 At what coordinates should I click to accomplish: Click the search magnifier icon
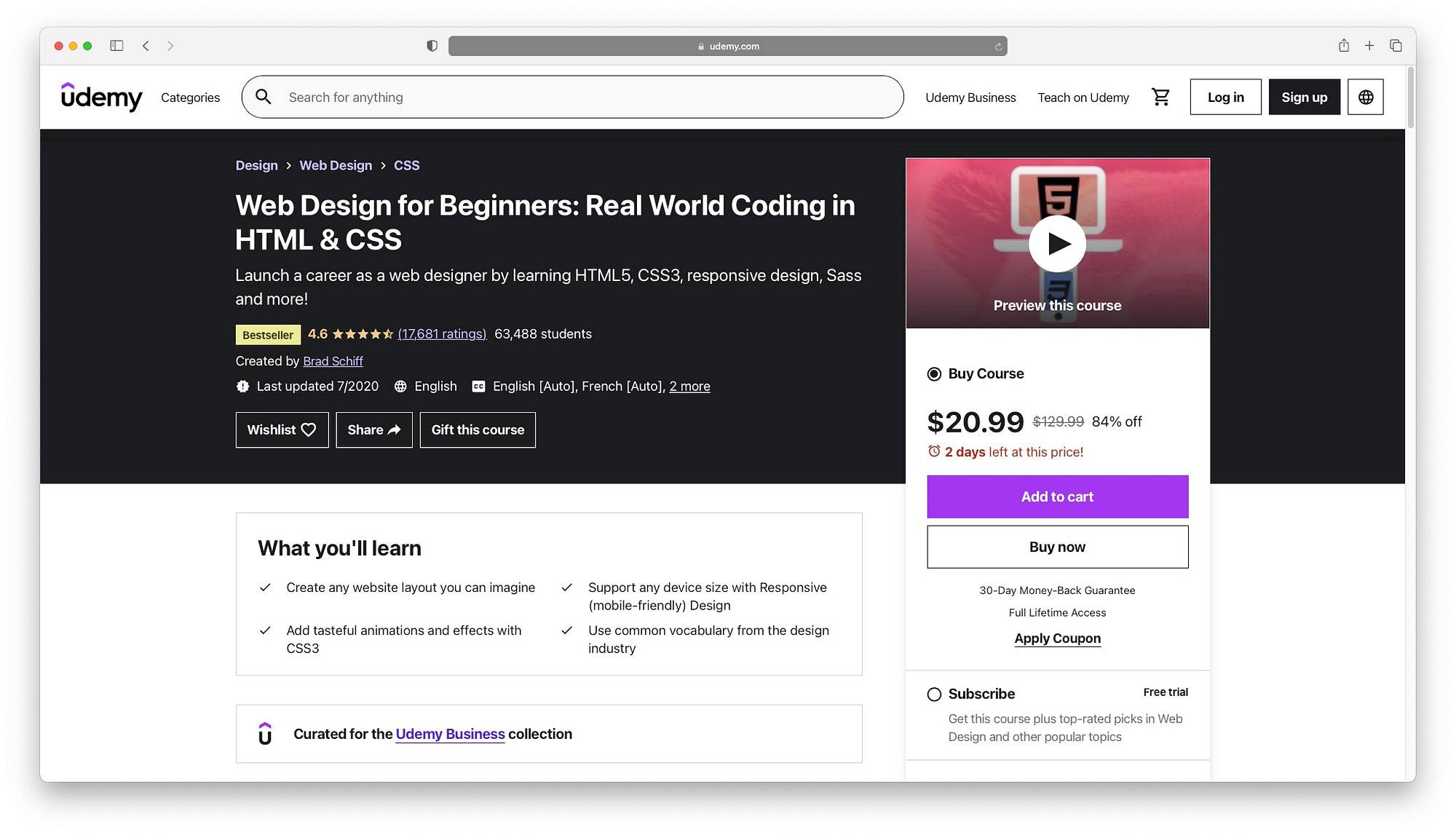(264, 97)
